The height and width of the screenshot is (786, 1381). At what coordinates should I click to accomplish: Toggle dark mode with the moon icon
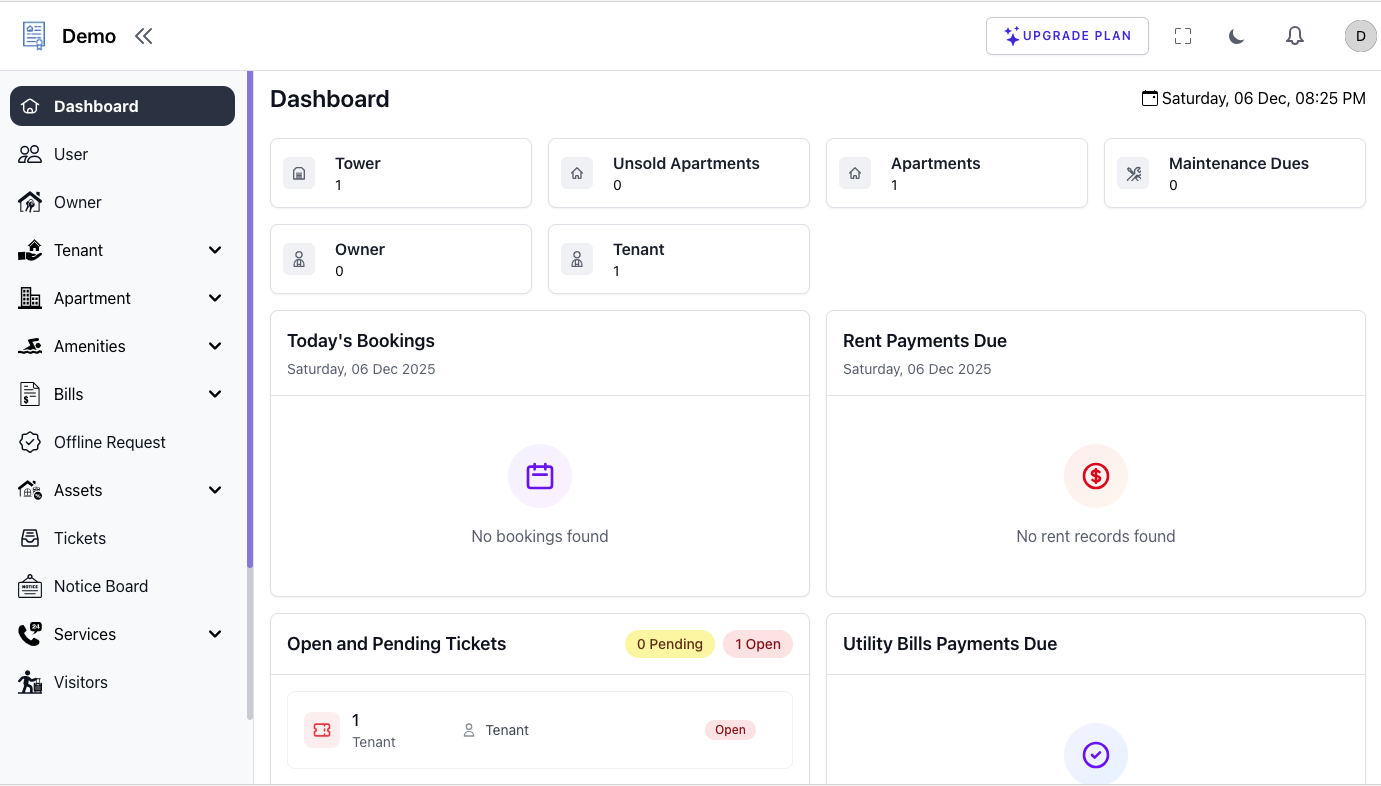click(1236, 36)
